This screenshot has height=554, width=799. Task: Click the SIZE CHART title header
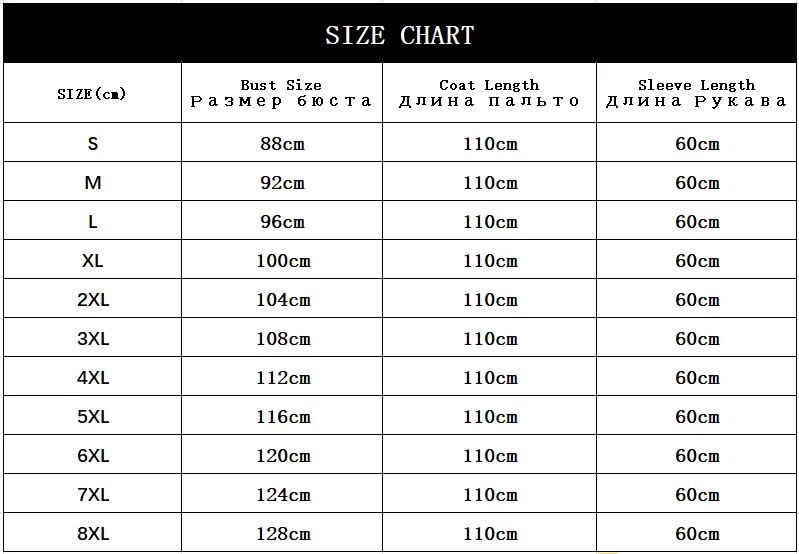[x=399, y=35]
